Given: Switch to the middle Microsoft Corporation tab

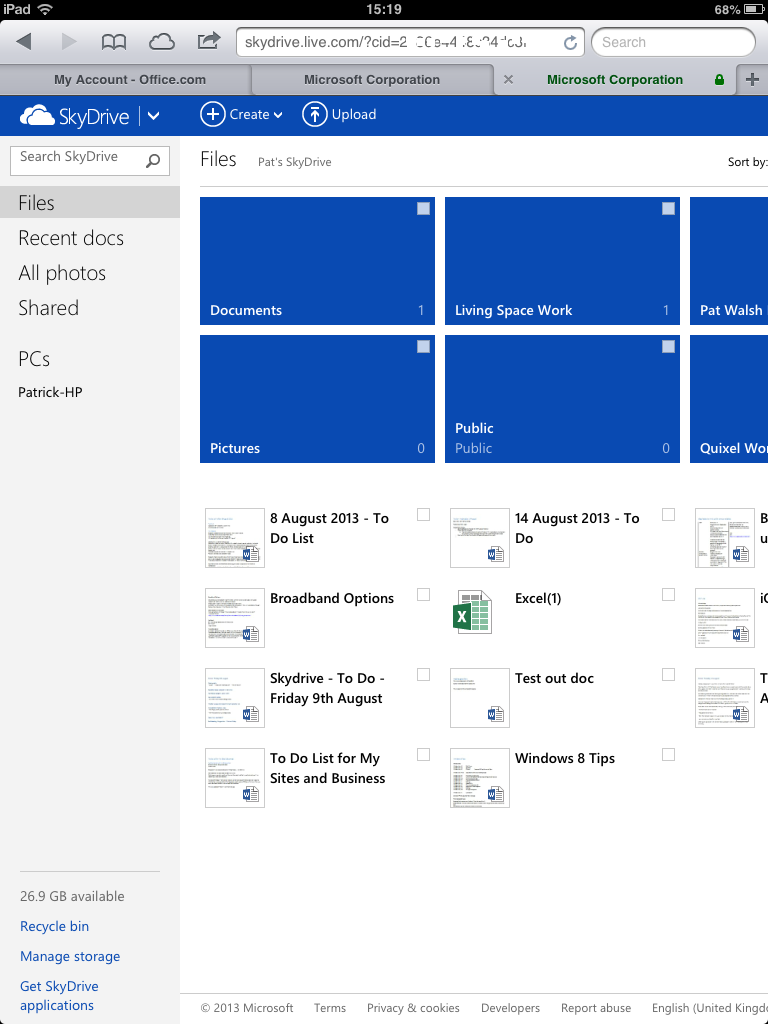Looking at the screenshot, I should coord(372,80).
